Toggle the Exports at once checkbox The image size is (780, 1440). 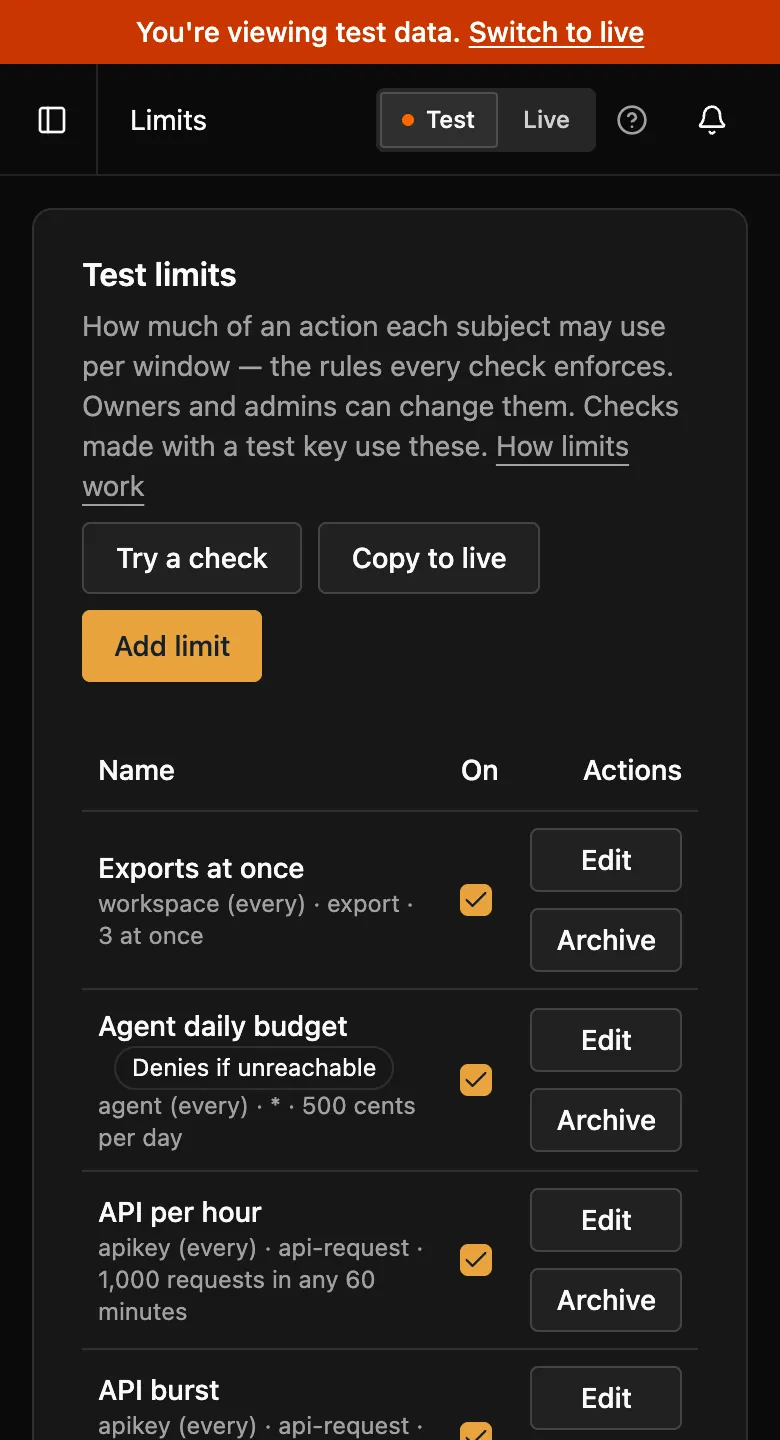pyautogui.click(x=476, y=900)
